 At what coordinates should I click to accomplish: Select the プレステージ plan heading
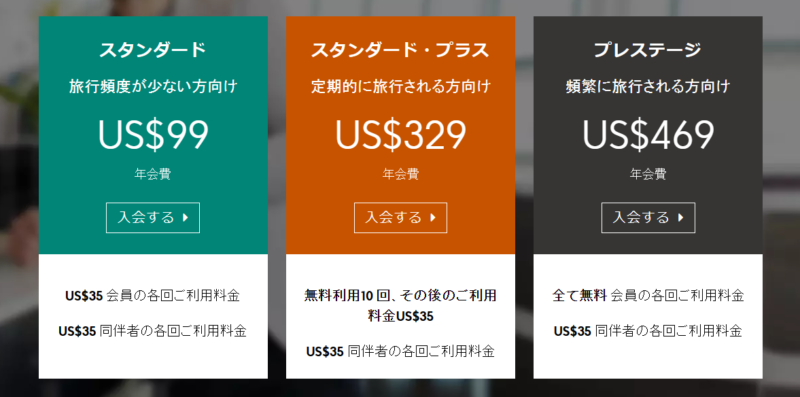click(648, 50)
